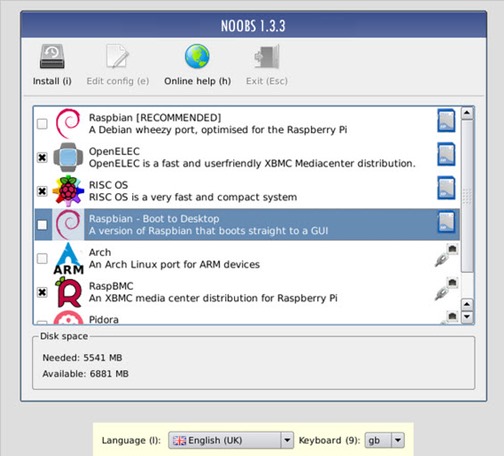The height and width of the screenshot is (456, 504).
Task: Uncheck the RaspBMC checkbox
Action: pyautogui.click(x=42, y=292)
